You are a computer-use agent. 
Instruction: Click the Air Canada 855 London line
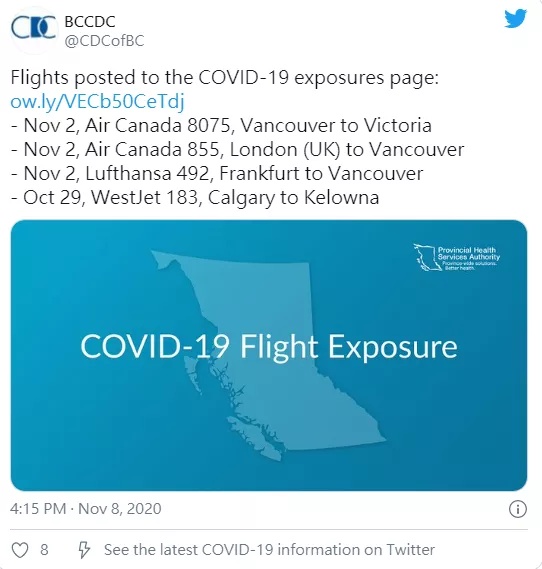click(x=238, y=149)
